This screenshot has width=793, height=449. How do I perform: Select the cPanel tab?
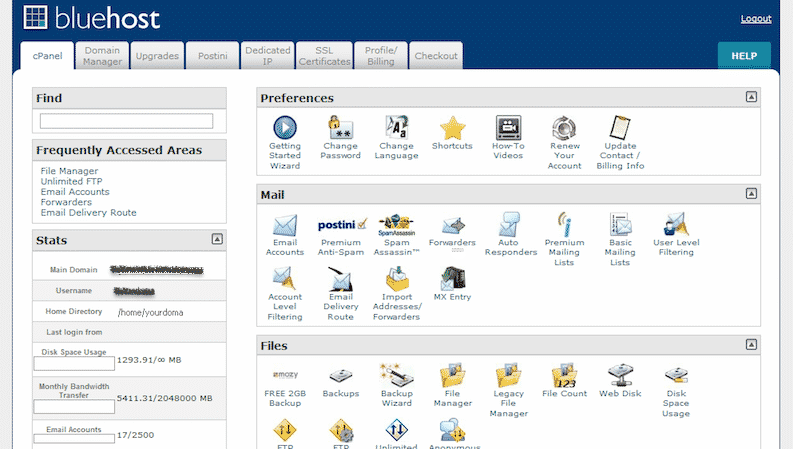(x=48, y=56)
